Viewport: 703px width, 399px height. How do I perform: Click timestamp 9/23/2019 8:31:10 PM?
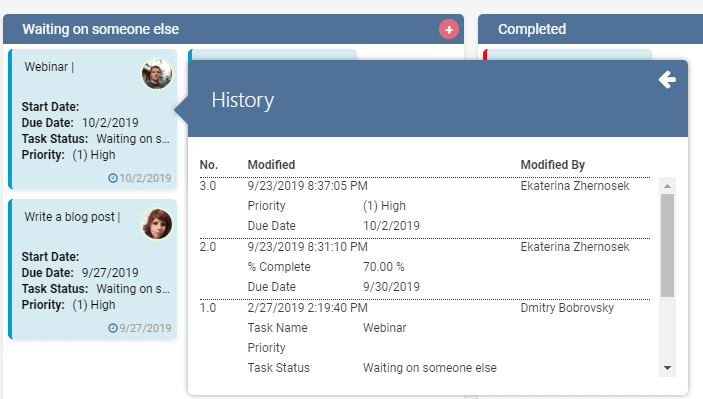coord(308,247)
